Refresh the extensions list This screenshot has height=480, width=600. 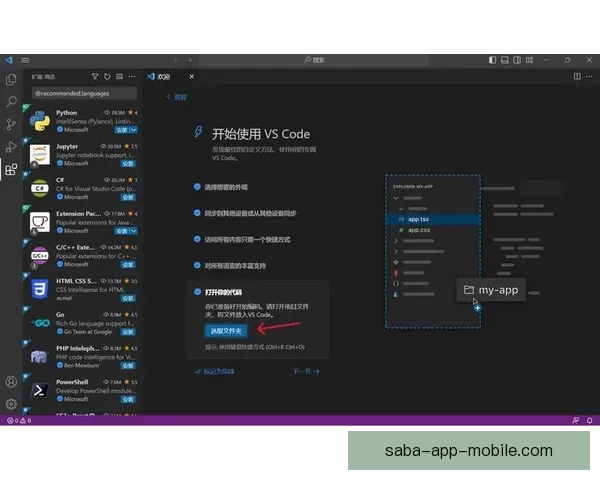[107, 77]
